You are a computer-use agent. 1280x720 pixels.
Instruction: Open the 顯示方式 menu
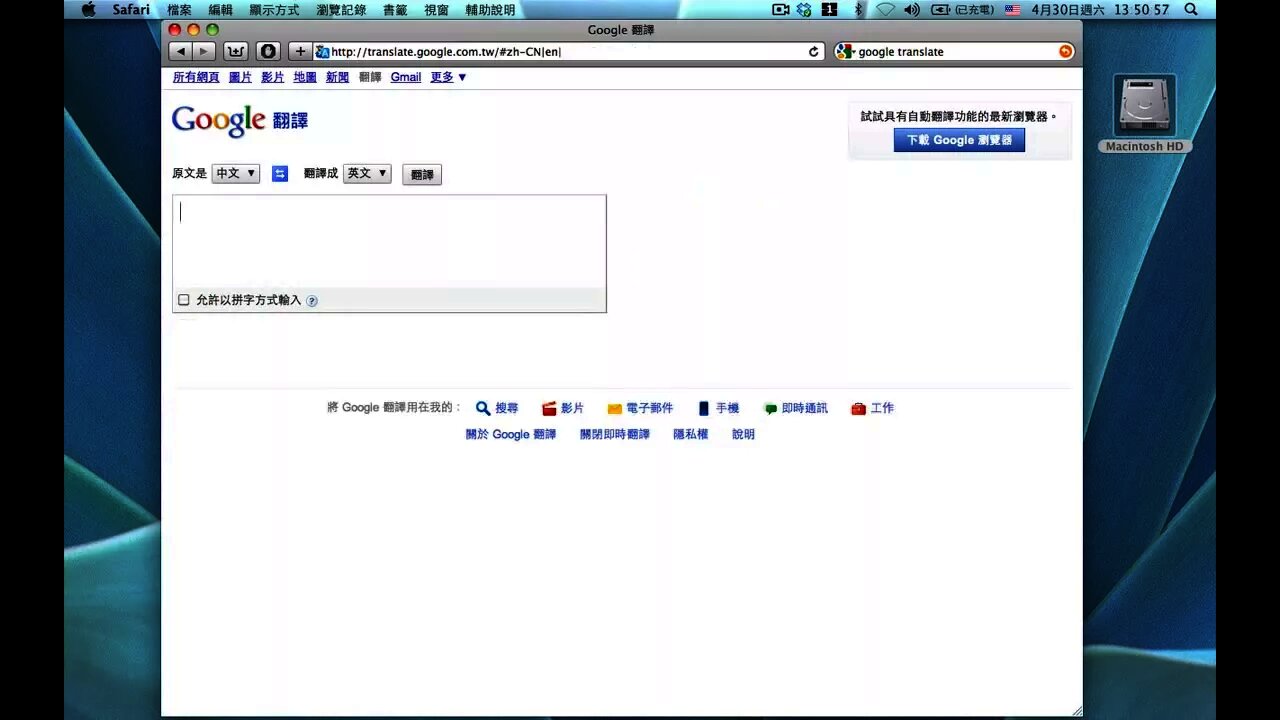click(x=274, y=9)
